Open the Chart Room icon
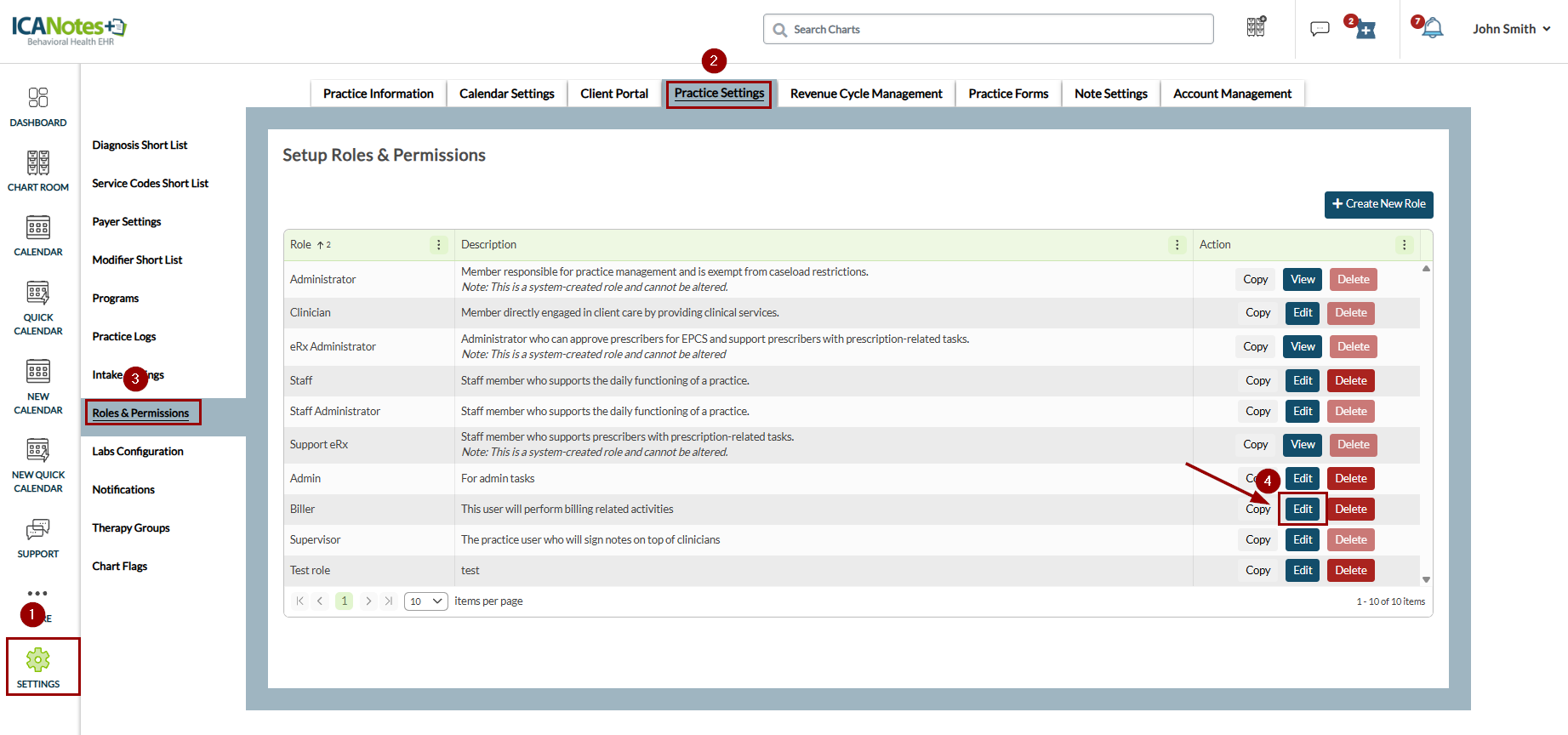The height and width of the screenshot is (735, 1568). tap(38, 162)
